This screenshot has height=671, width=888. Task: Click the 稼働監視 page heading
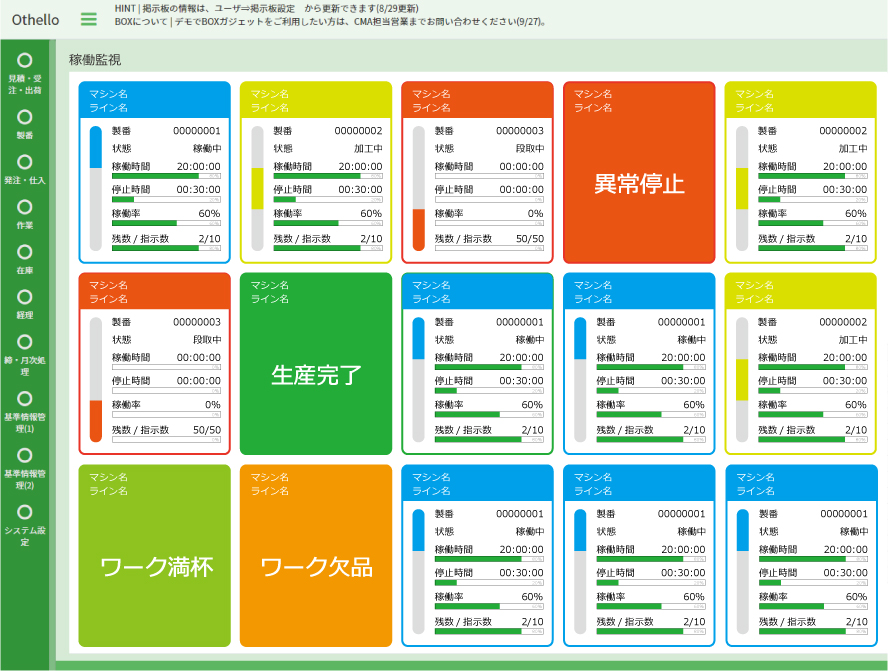click(95, 59)
